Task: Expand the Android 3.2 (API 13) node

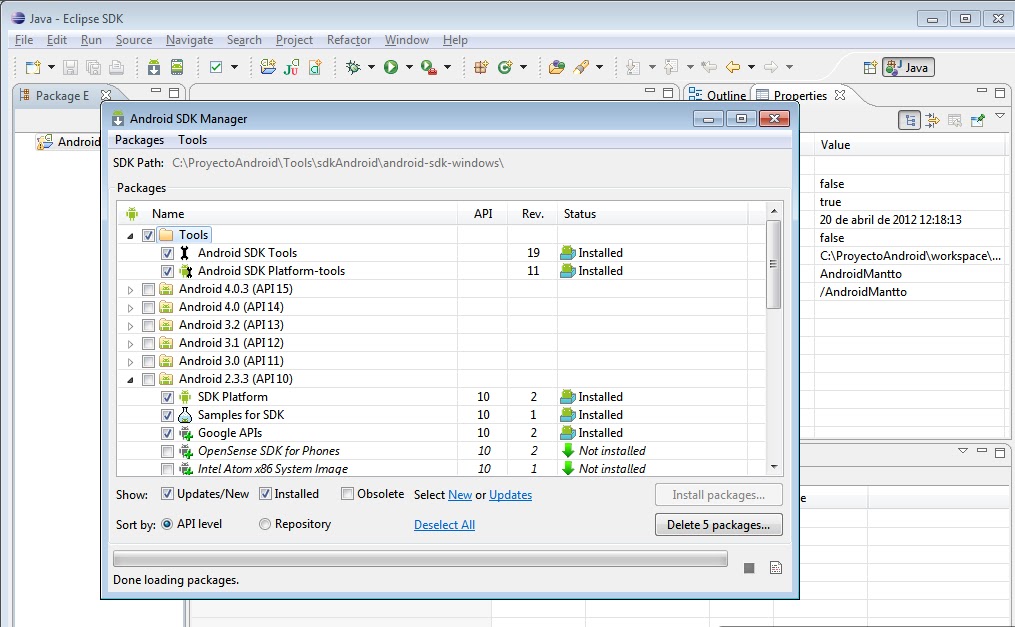Action: click(130, 326)
